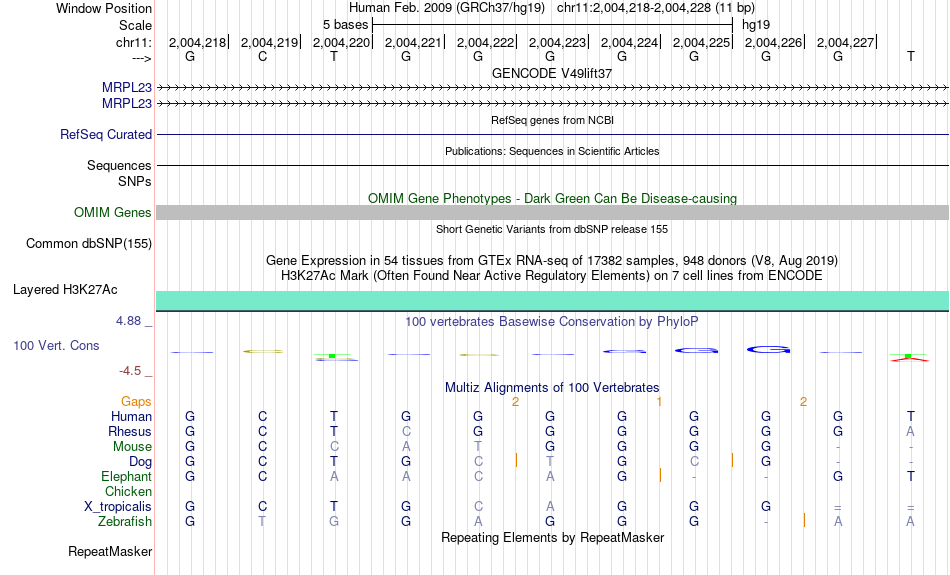Open the 100 Vert. Cons track label
Image resolution: width=950 pixels, height=575 pixels.
[x=56, y=345]
